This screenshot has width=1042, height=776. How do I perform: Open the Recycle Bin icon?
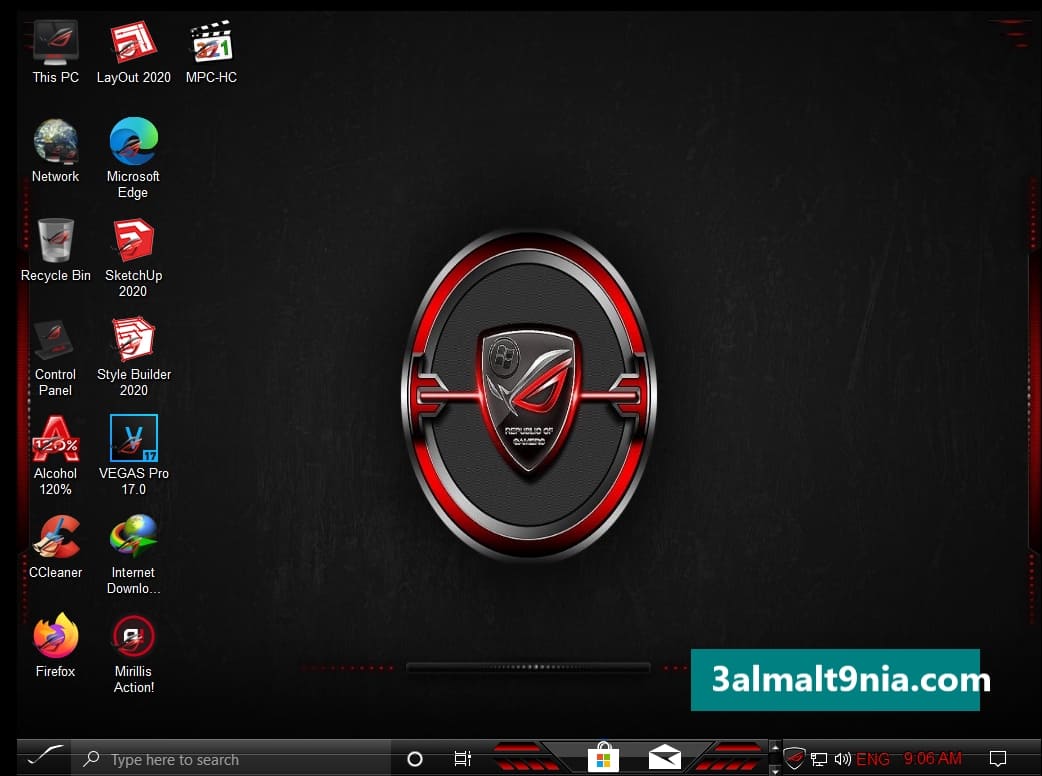click(x=55, y=250)
